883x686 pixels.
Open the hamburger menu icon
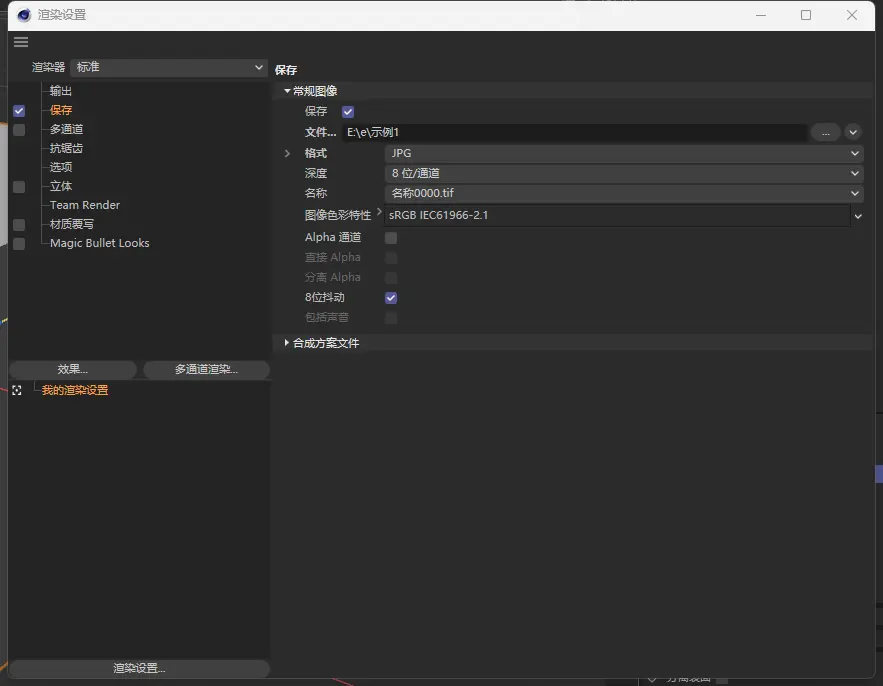[x=21, y=42]
